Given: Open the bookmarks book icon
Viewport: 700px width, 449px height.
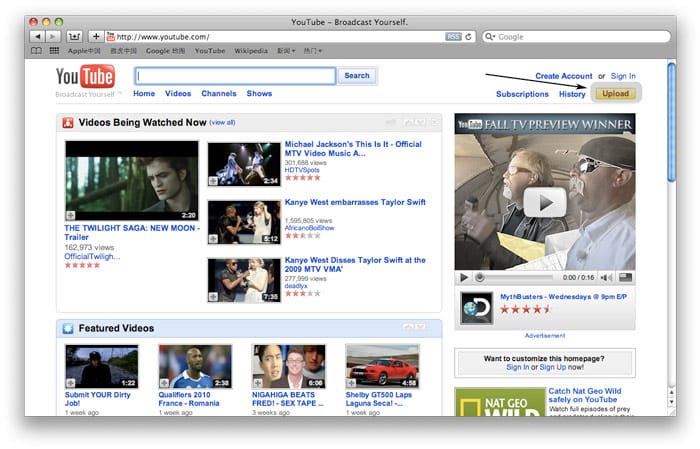Looking at the screenshot, I should pos(36,50).
